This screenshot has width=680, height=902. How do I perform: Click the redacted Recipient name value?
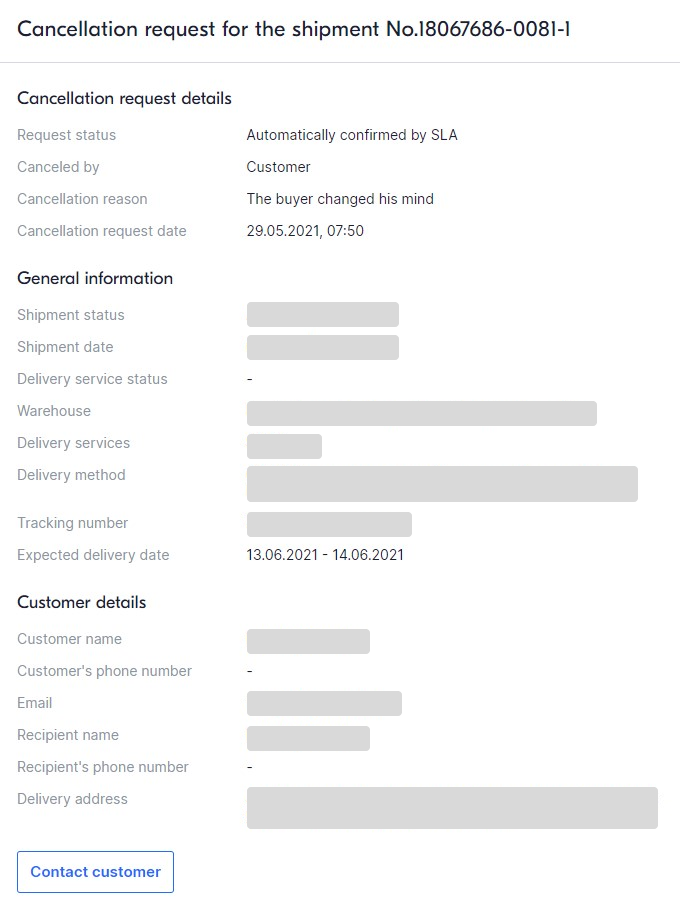point(308,739)
